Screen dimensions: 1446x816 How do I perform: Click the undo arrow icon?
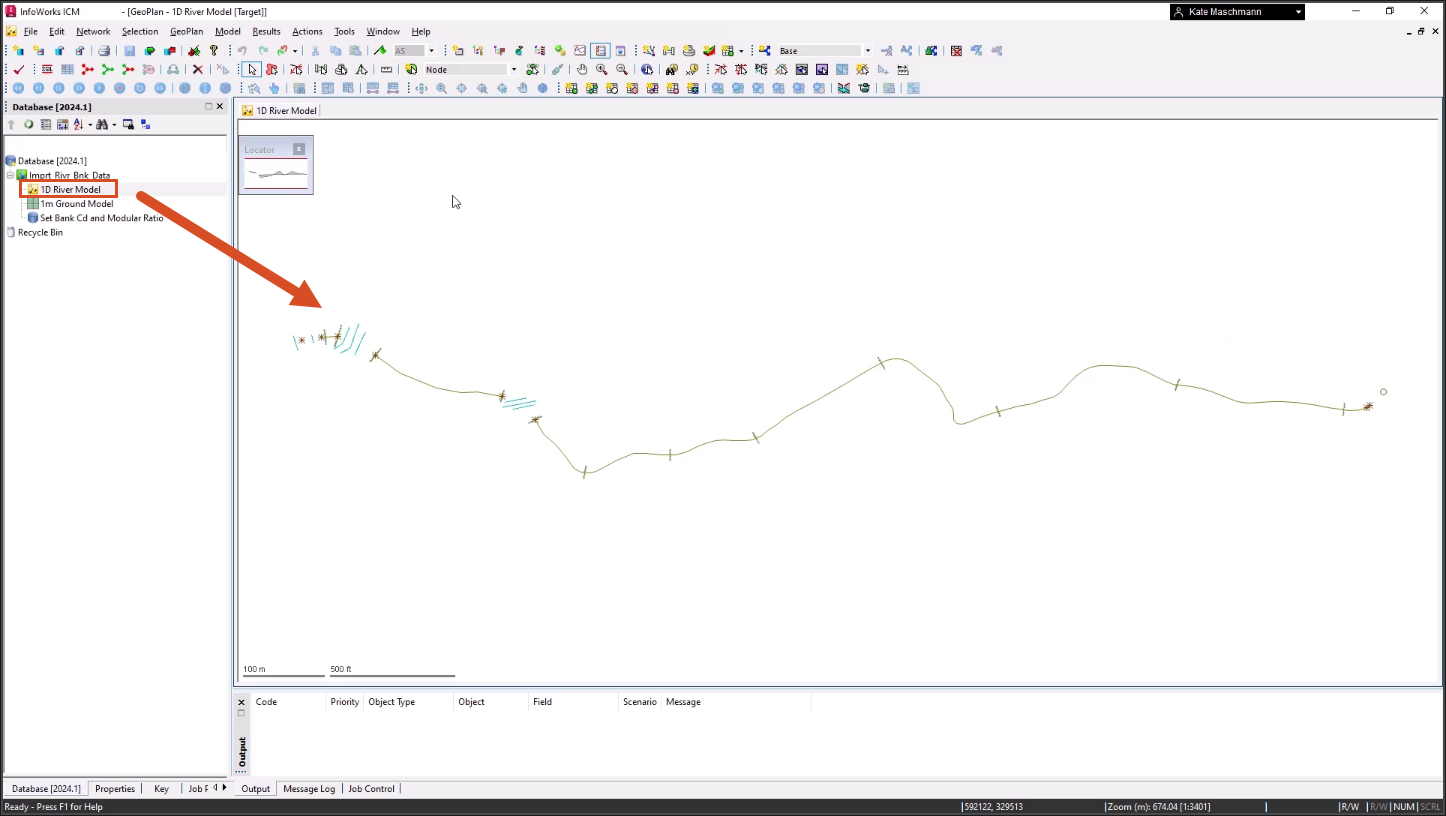pyautogui.click(x=242, y=51)
